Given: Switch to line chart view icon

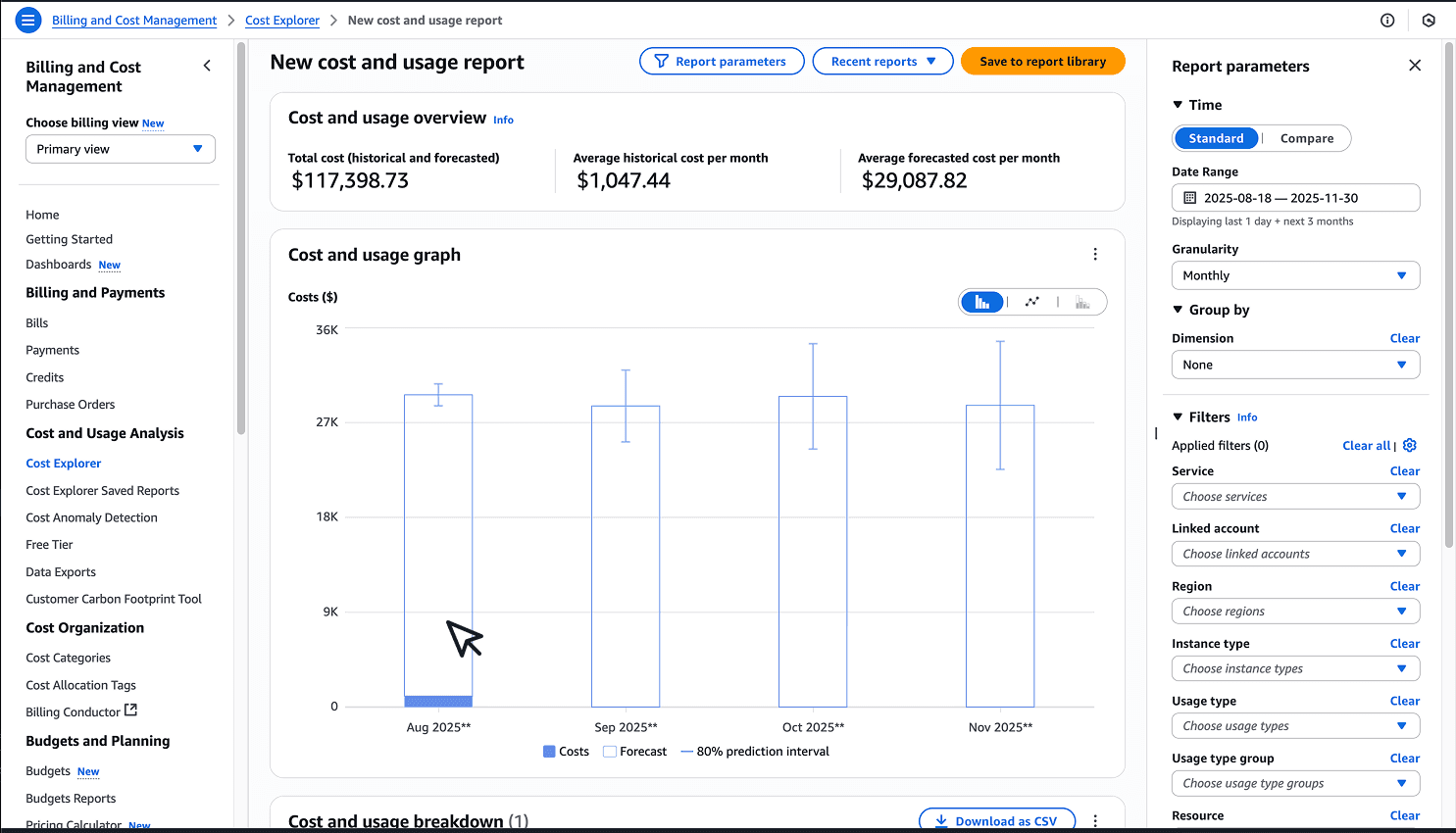Looking at the screenshot, I should point(1031,302).
